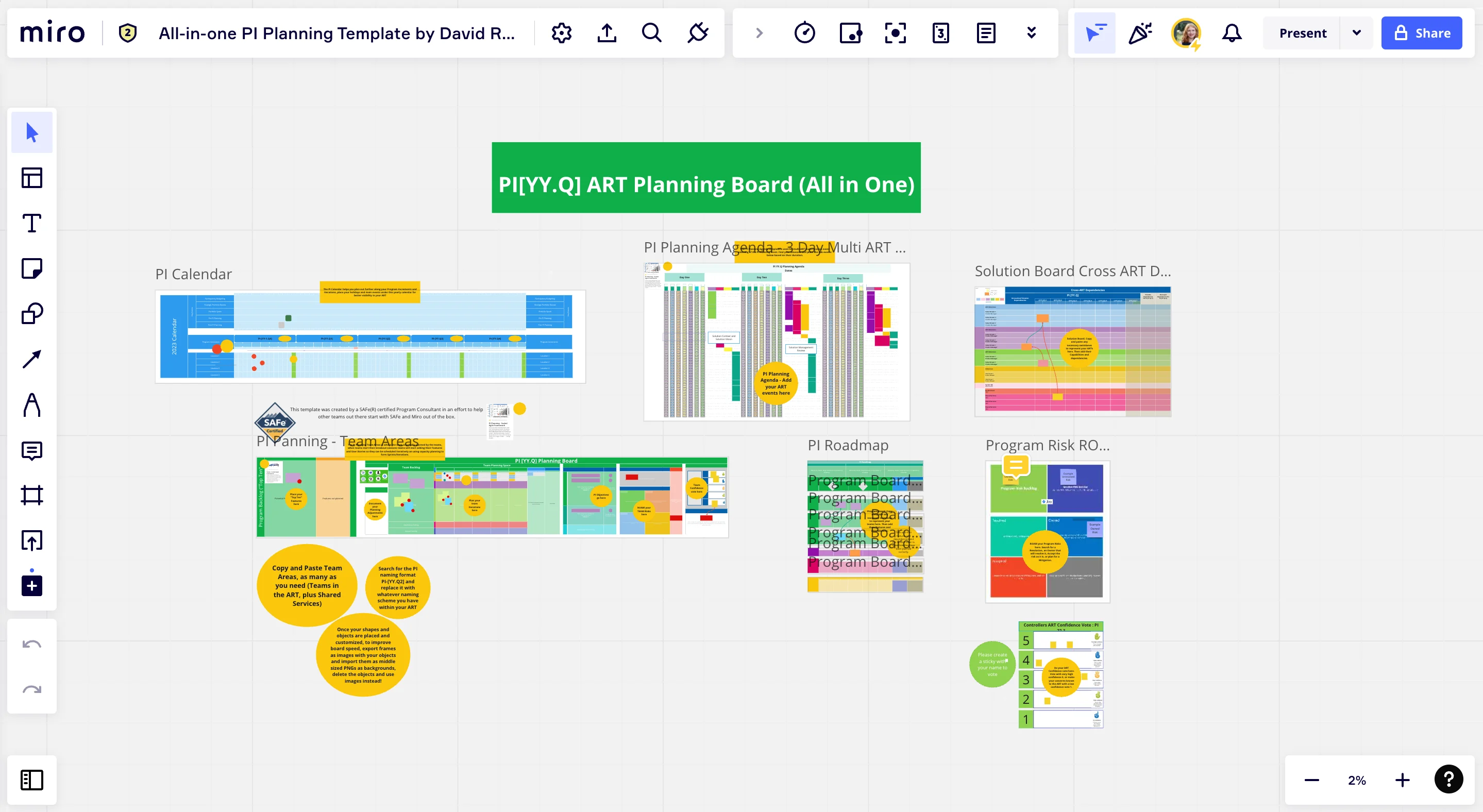Select the Pen drawing tool
Image resolution: width=1483 pixels, height=812 pixels.
pyautogui.click(x=31, y=404)
